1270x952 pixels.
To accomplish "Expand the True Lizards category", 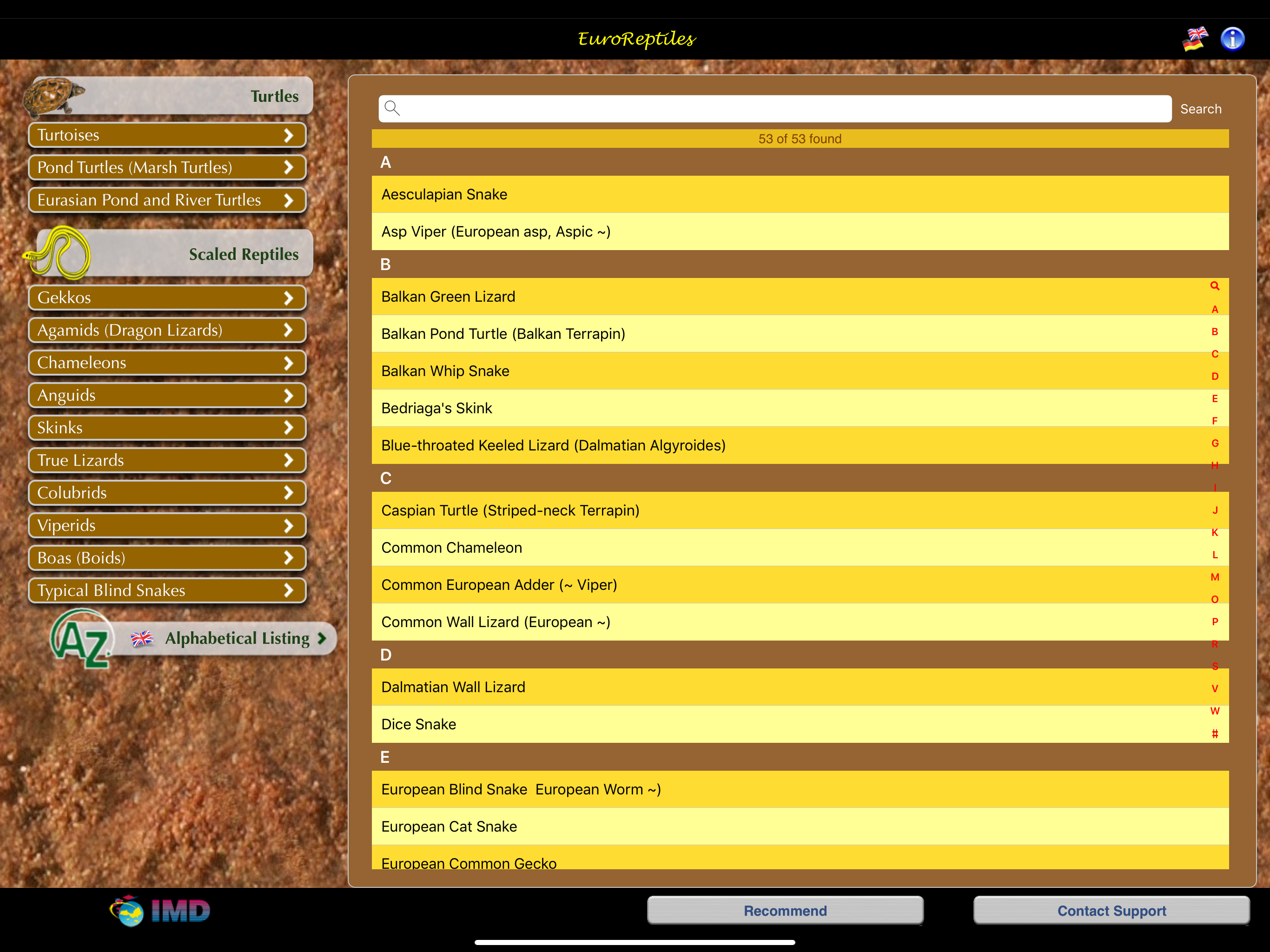I will (167, 461).
